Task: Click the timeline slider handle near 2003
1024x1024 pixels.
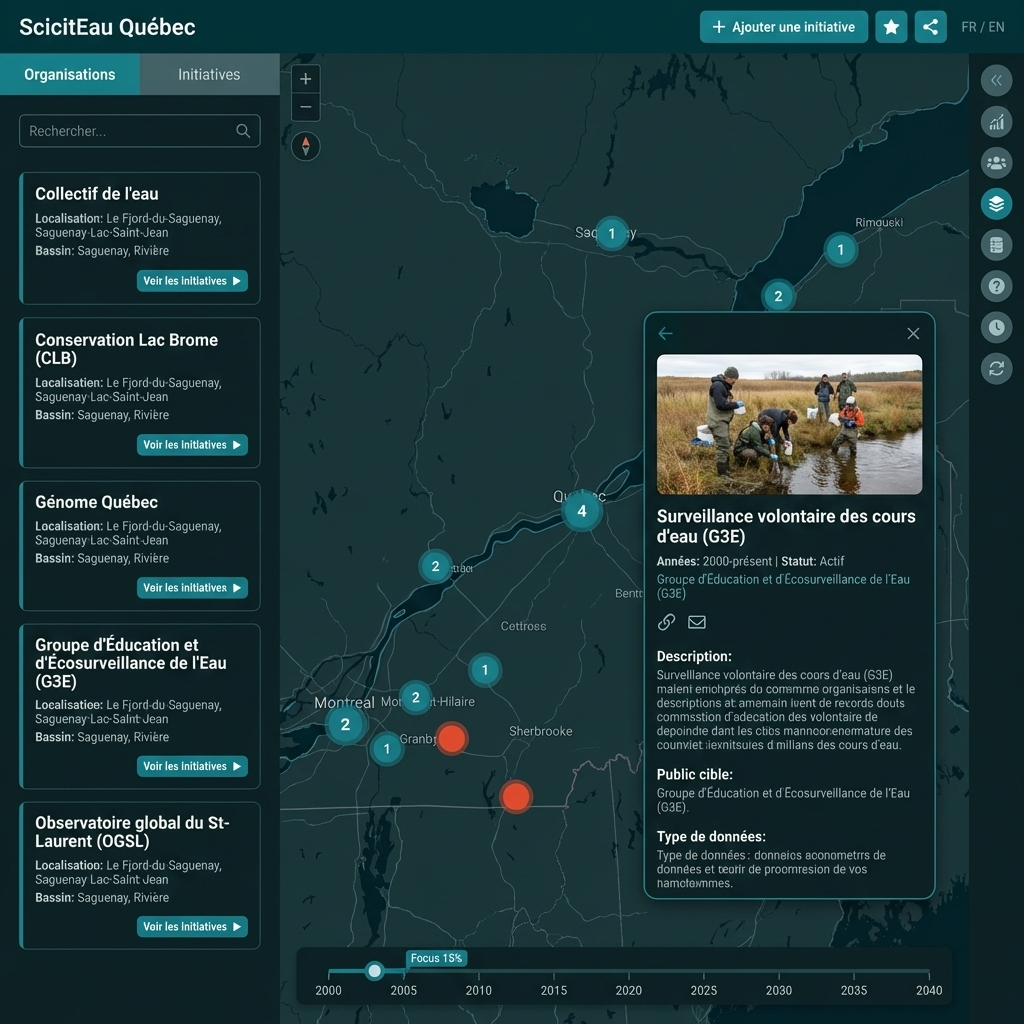Action: pyautogui.click(x=374, y=970)
